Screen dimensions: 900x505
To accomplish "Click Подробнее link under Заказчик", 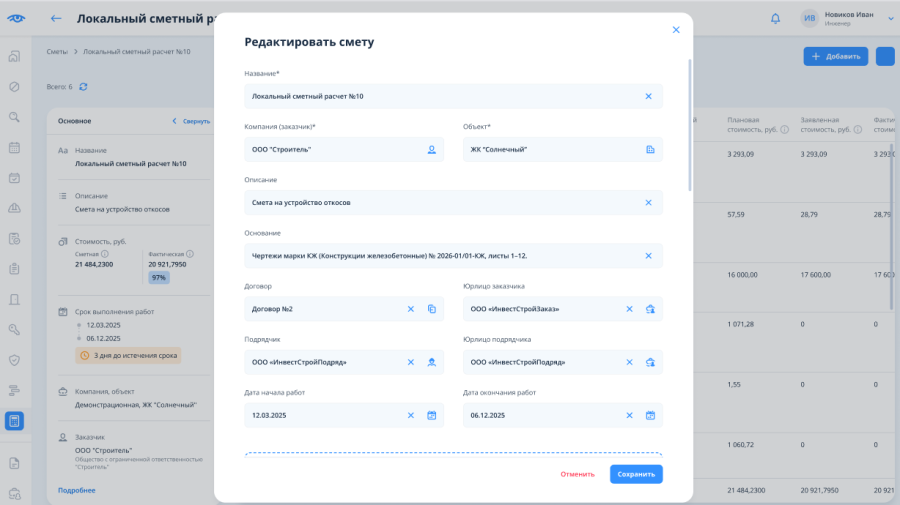I will (76, 491).
